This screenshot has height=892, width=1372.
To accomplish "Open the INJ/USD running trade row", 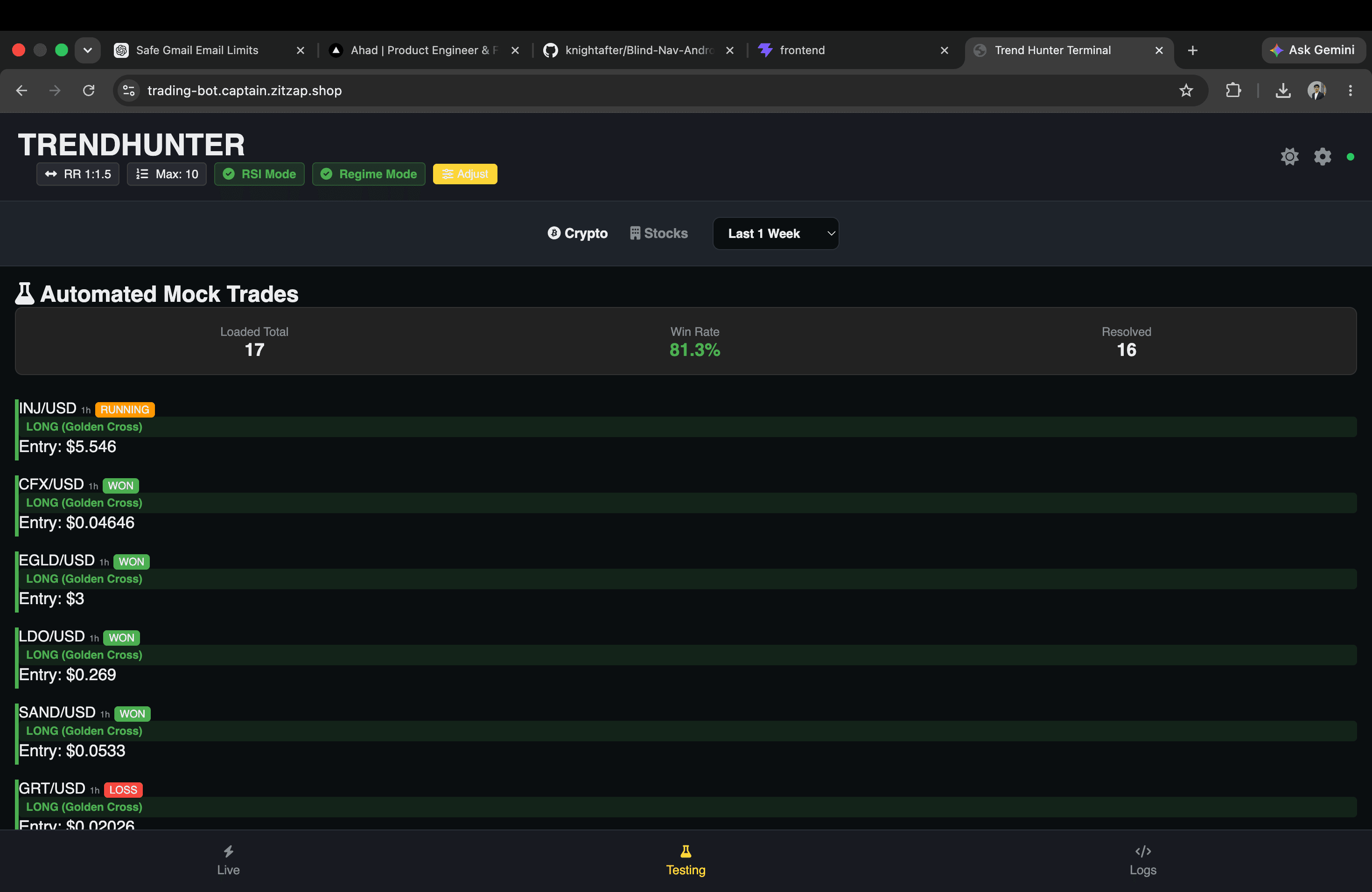I will 686,429.
